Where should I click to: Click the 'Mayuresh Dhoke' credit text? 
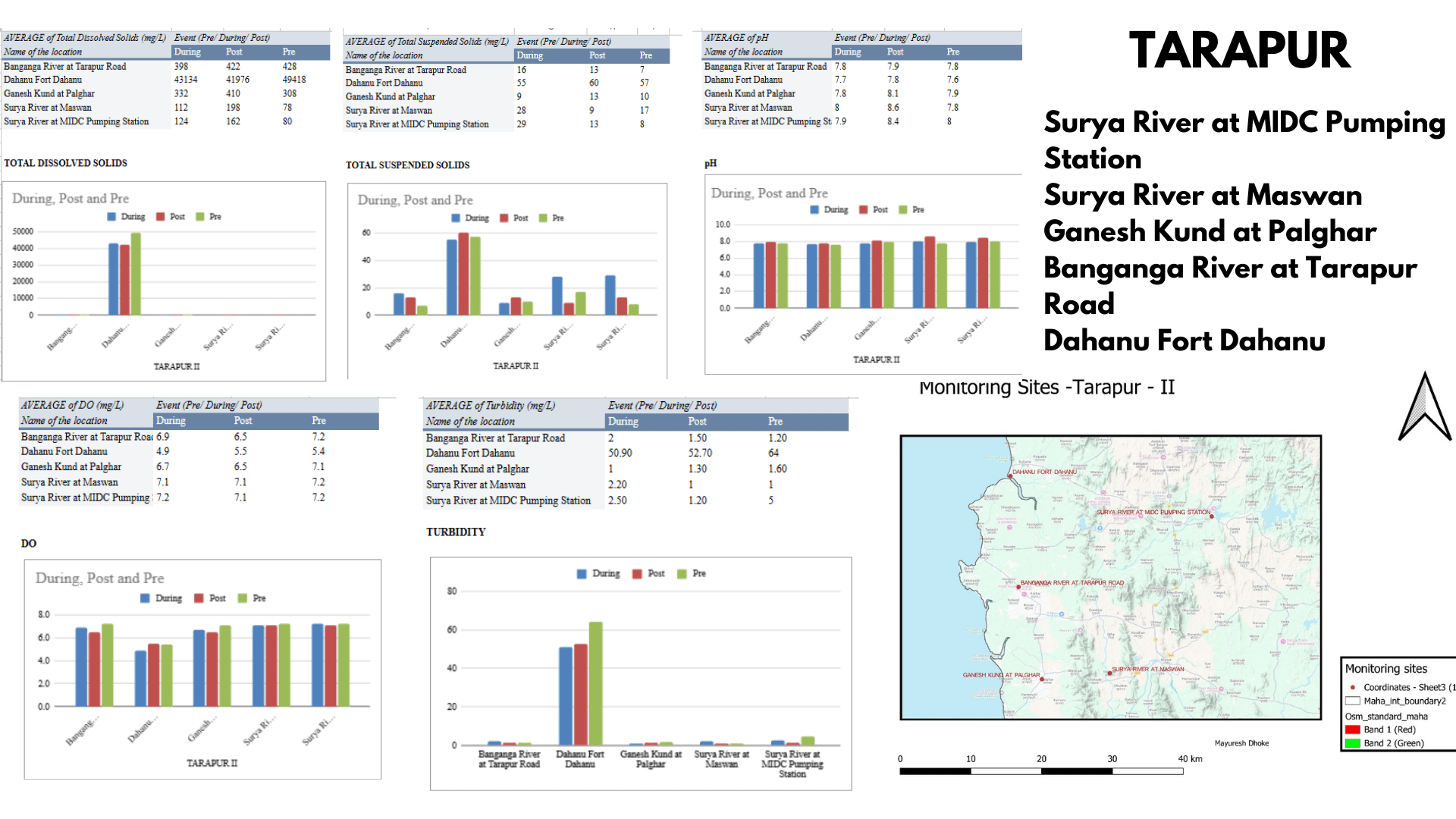(1241, 743)
